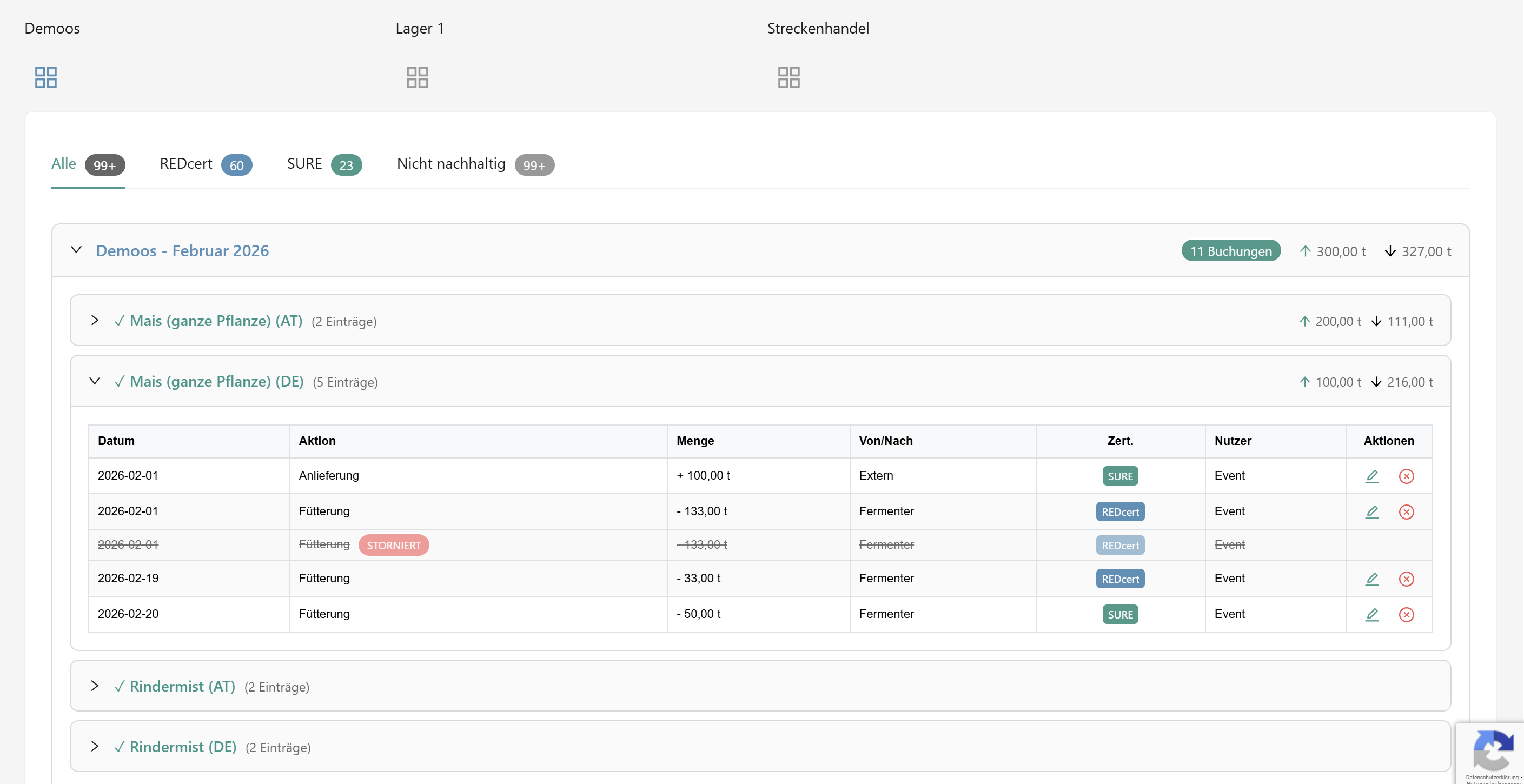Collapse the Demoos - Februar 2026 section
This screenshot has height=784, width=1524.
(76, 250)
